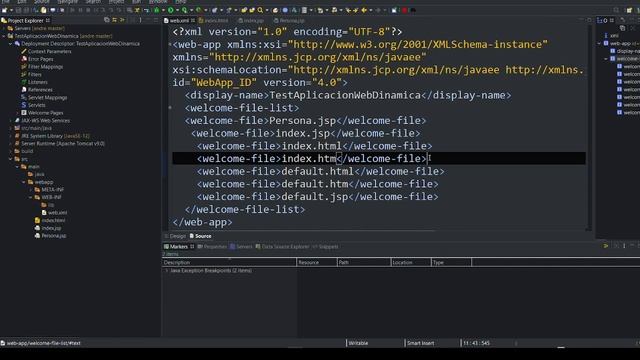Collapse the WEB-INF folder
Image resolution: width=640 pixels, height=360 pixels.
tap(31, 197)
